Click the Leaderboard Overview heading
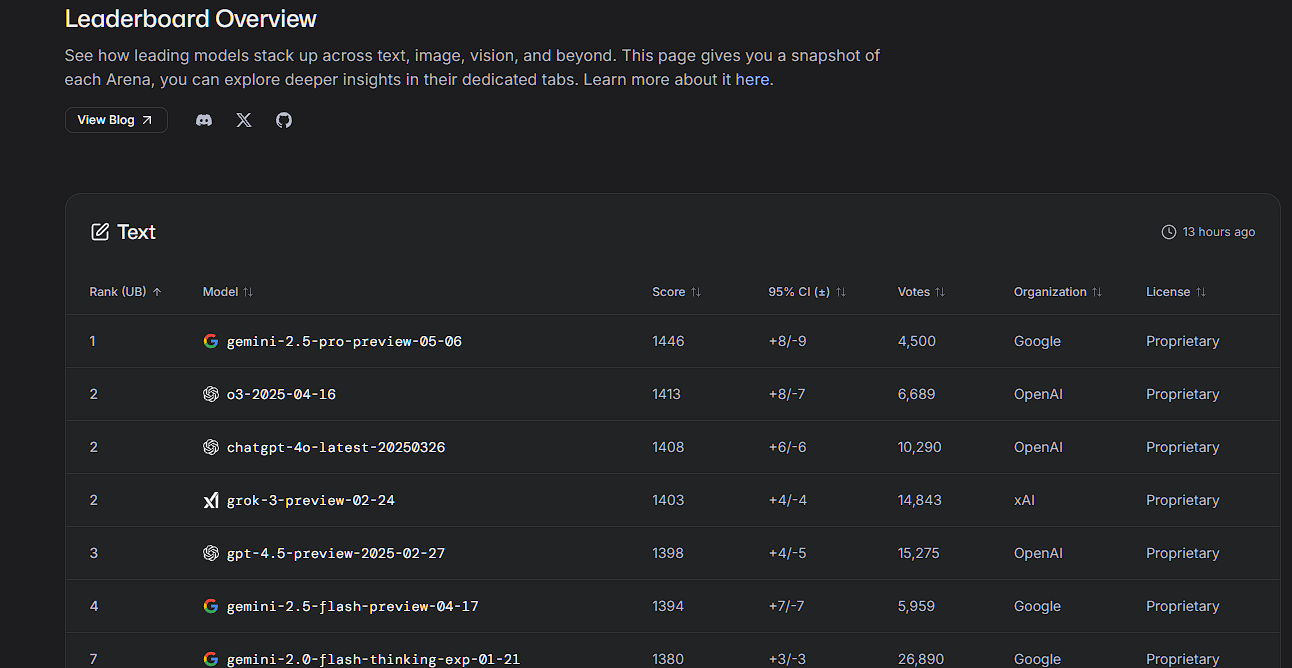This screenshot has height=668, width=1292. point(191,18)
